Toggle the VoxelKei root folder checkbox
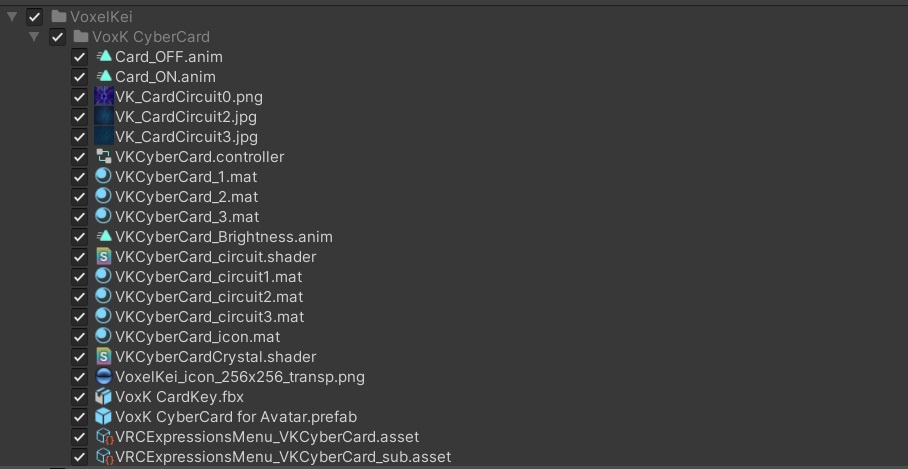The image size is (908, 469). coord(35,17)
